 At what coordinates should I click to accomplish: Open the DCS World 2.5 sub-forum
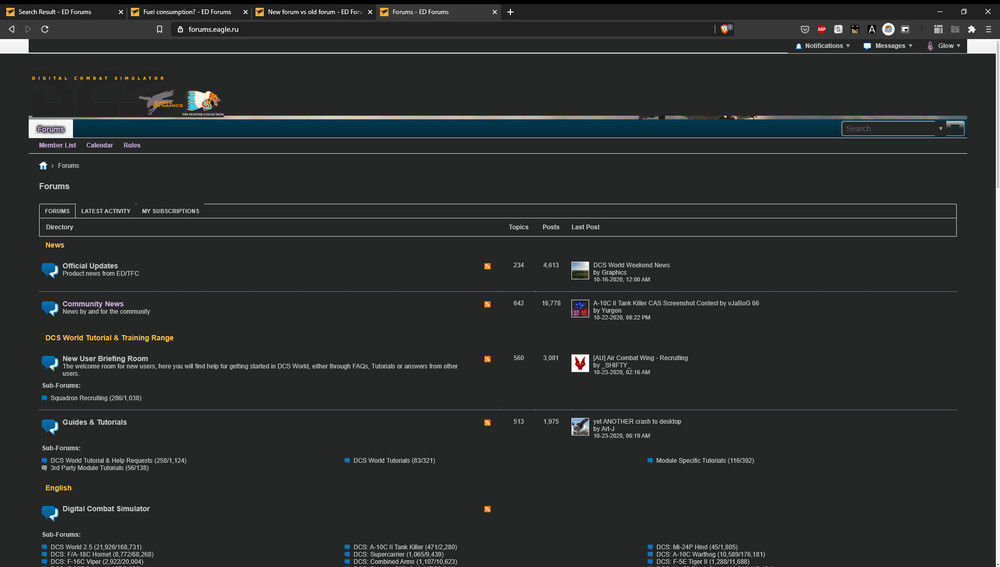click(x=96, y=547)
